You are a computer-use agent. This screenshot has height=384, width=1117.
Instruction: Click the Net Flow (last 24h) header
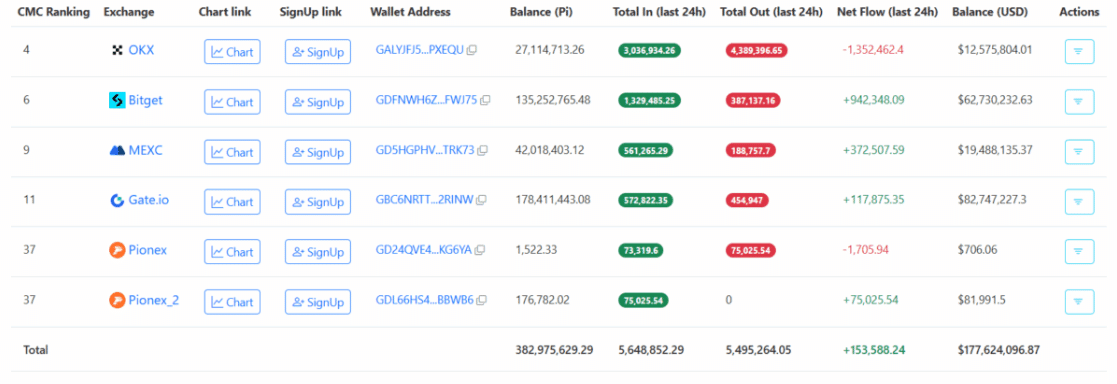coord(887,12)
